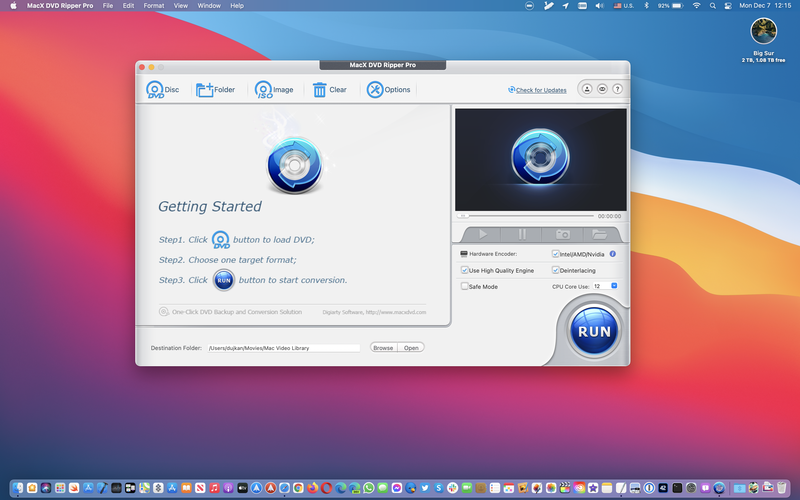Screen dimensions: 800x500
Task: Open Firefox from the Dock
Action: click(x=312, y=488)
